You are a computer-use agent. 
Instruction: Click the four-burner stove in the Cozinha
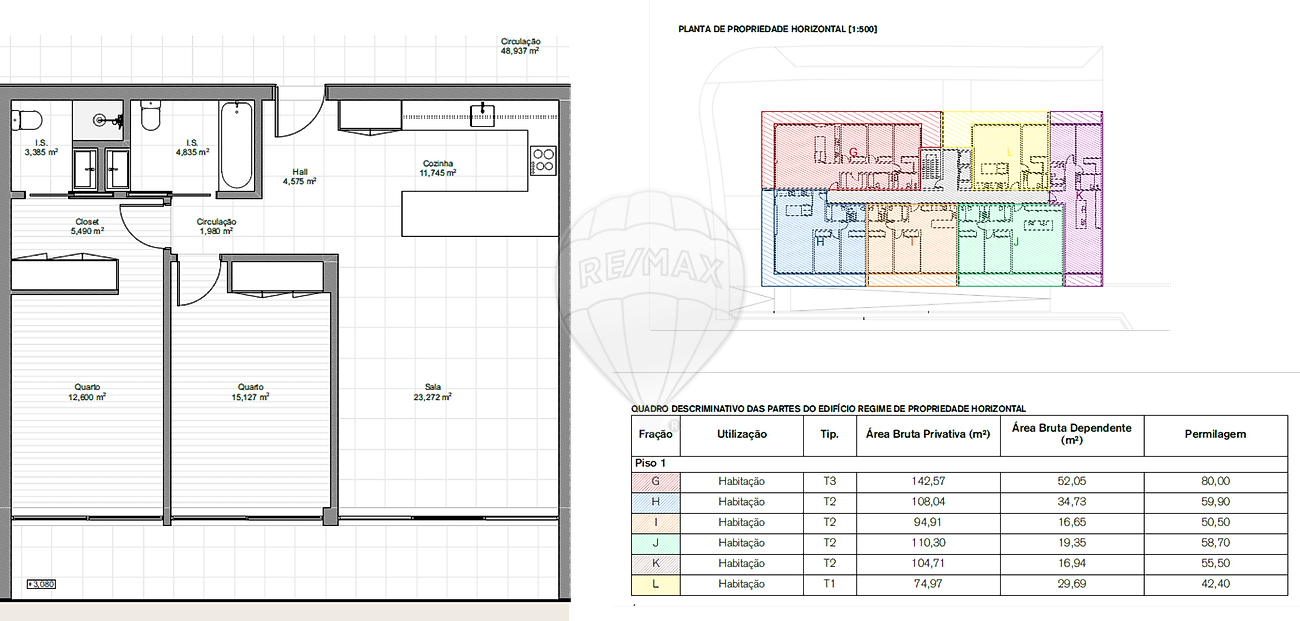(543, 160)
